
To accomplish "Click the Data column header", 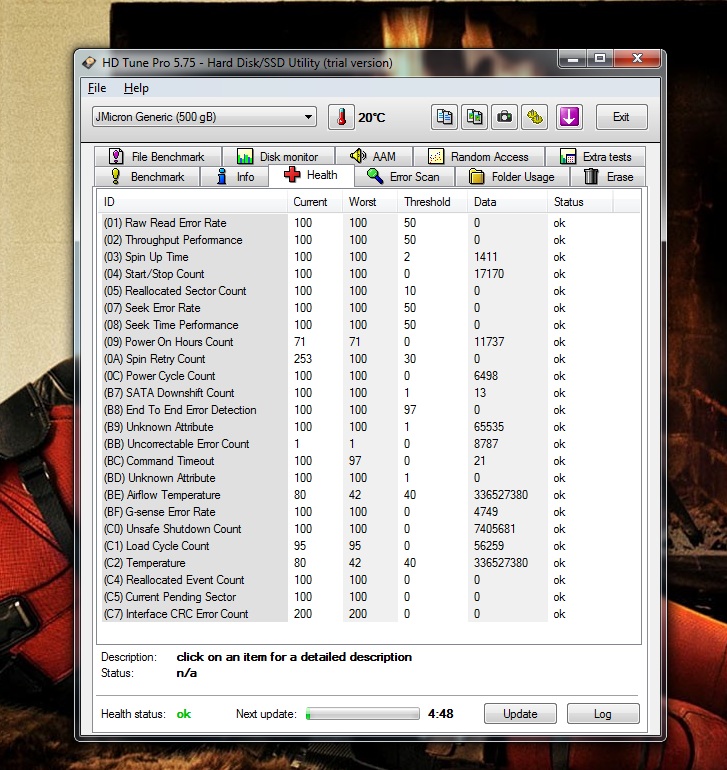I will click(x=507, y=202).
